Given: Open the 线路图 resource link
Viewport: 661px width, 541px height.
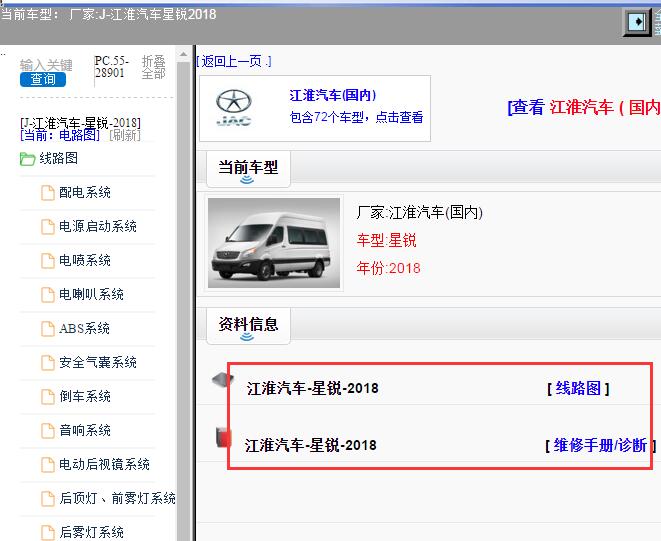Looking at the screenshot, I should [578, 388].
